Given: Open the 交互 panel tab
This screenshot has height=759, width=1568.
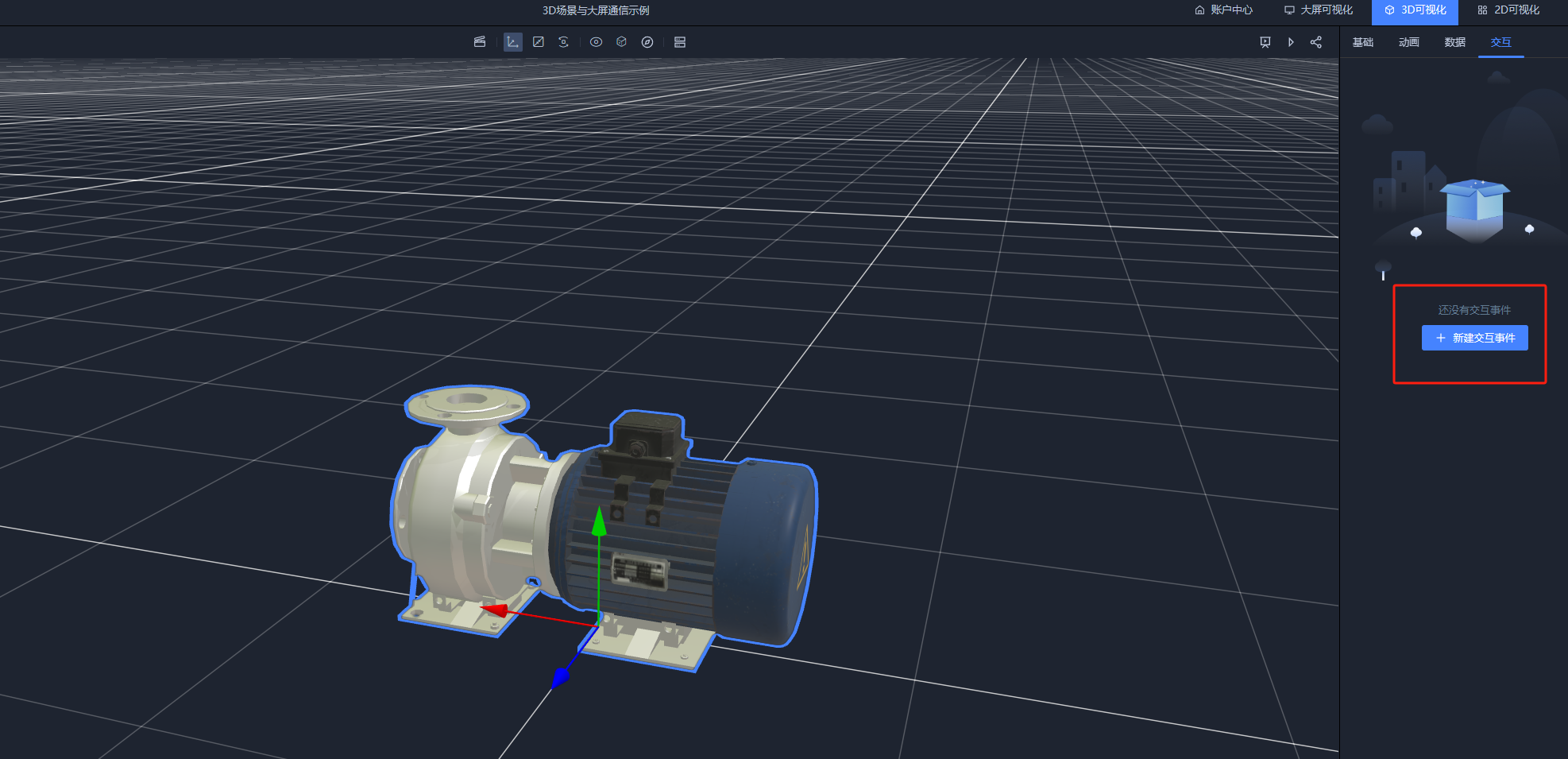Looking at the screenshot, I should (x=1501, y=42).
